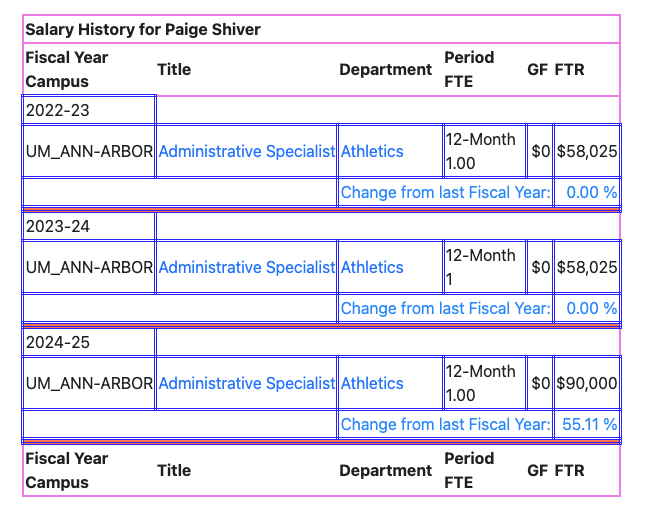Select the 2023-24 fiscal year cell
The height and width of the screenshot is (521, 650).
point(58,227)
